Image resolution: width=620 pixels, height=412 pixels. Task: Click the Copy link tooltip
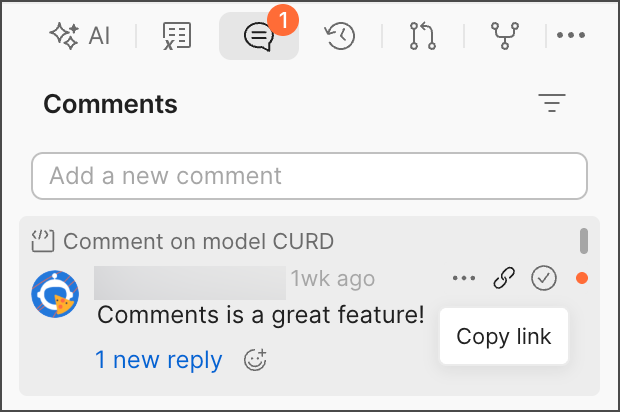[503, 337]
